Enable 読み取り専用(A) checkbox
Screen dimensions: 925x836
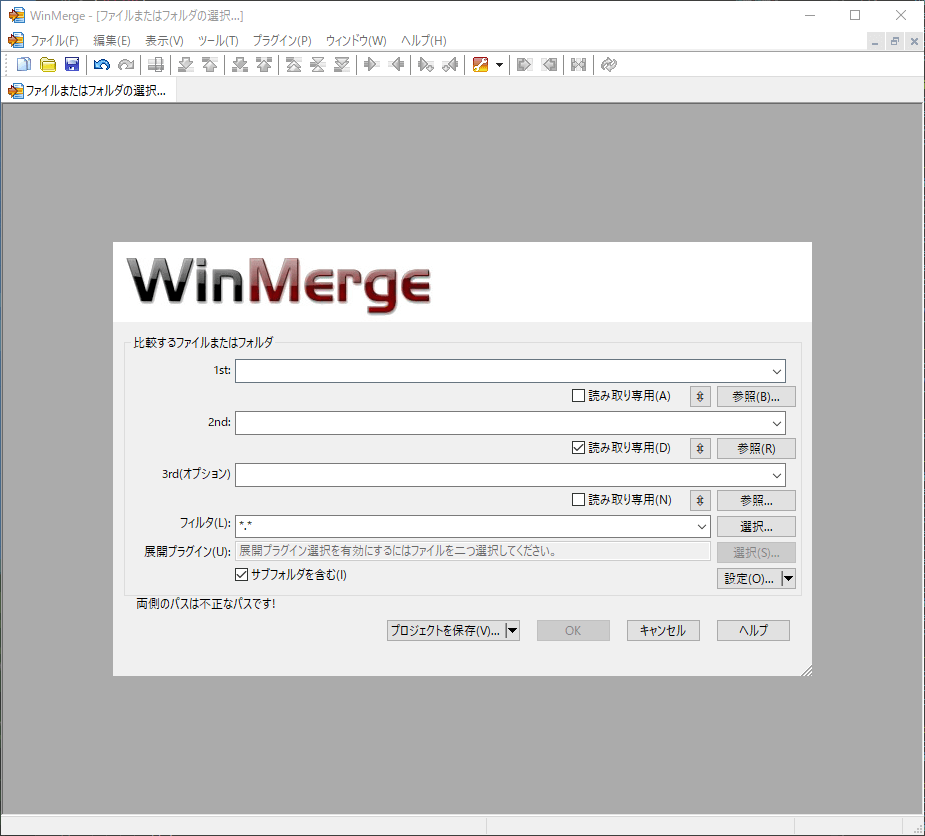578,396
